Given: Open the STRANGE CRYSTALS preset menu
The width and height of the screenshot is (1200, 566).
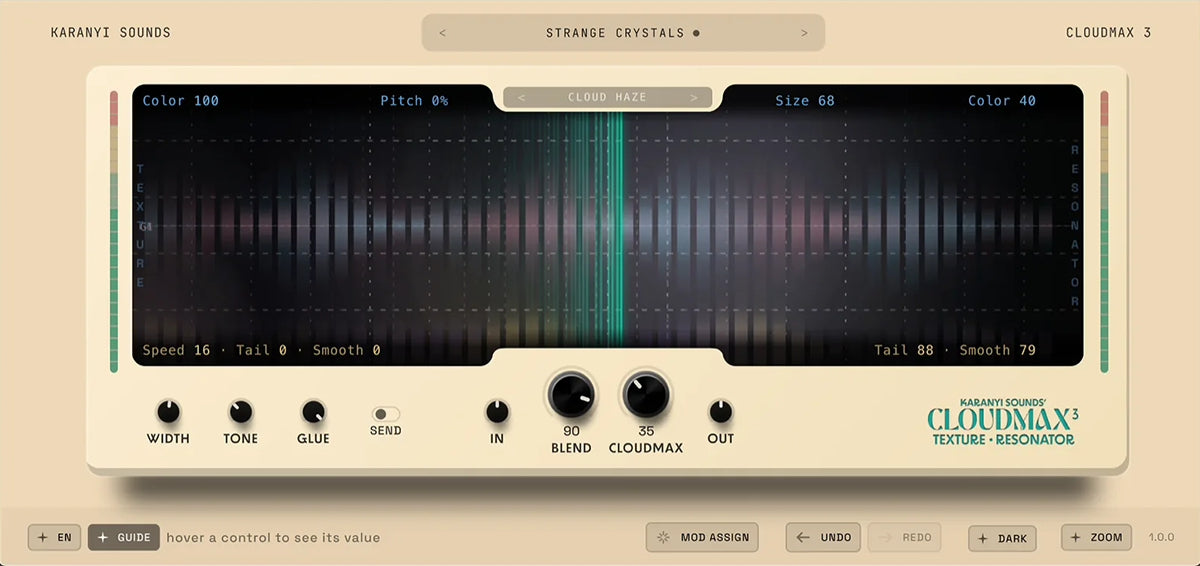Looking at the screenshot, I should tap(623, 33).
